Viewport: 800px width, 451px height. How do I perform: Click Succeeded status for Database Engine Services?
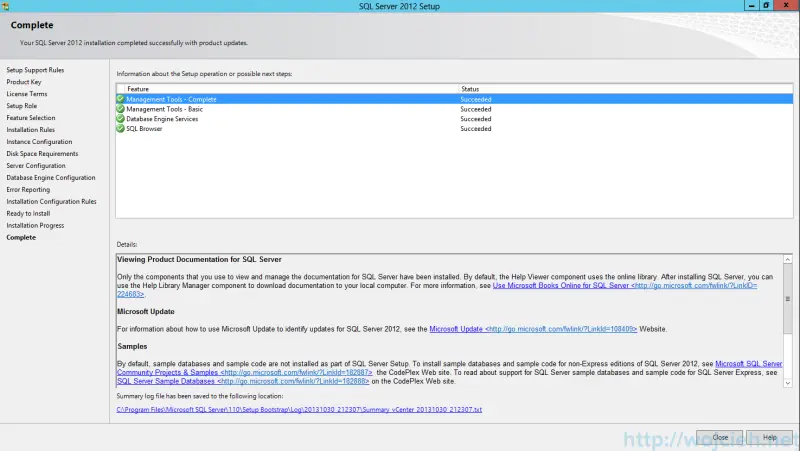pos(476,119)
